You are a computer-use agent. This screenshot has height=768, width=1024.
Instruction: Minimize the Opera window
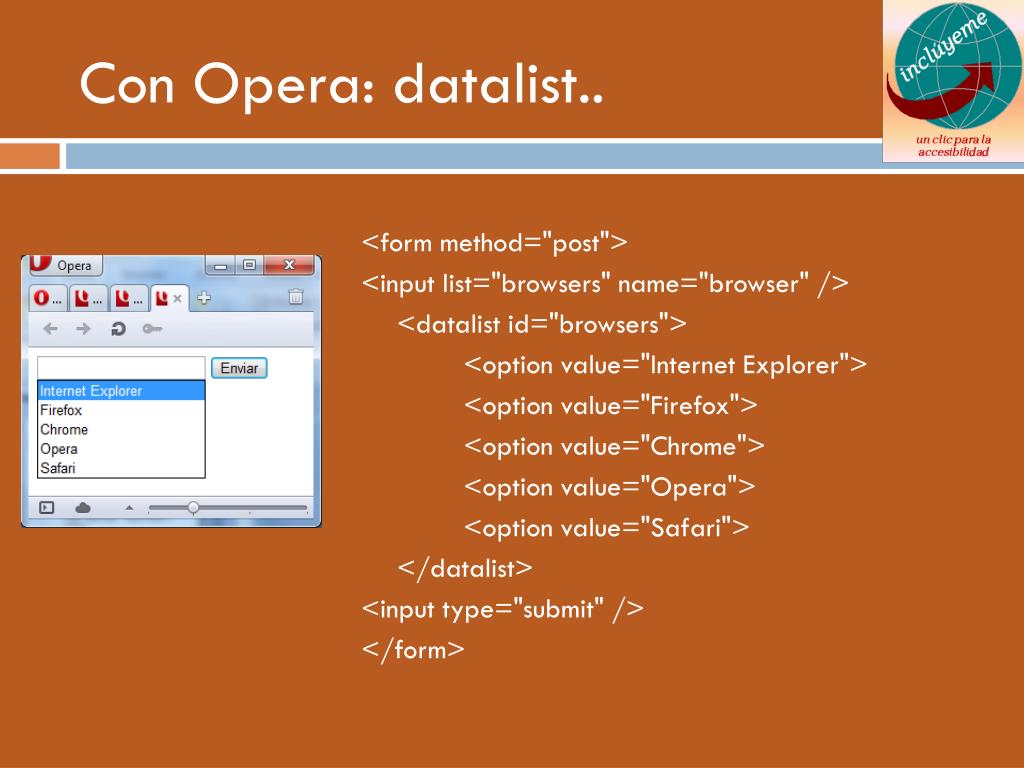click(x=221, y=265)
